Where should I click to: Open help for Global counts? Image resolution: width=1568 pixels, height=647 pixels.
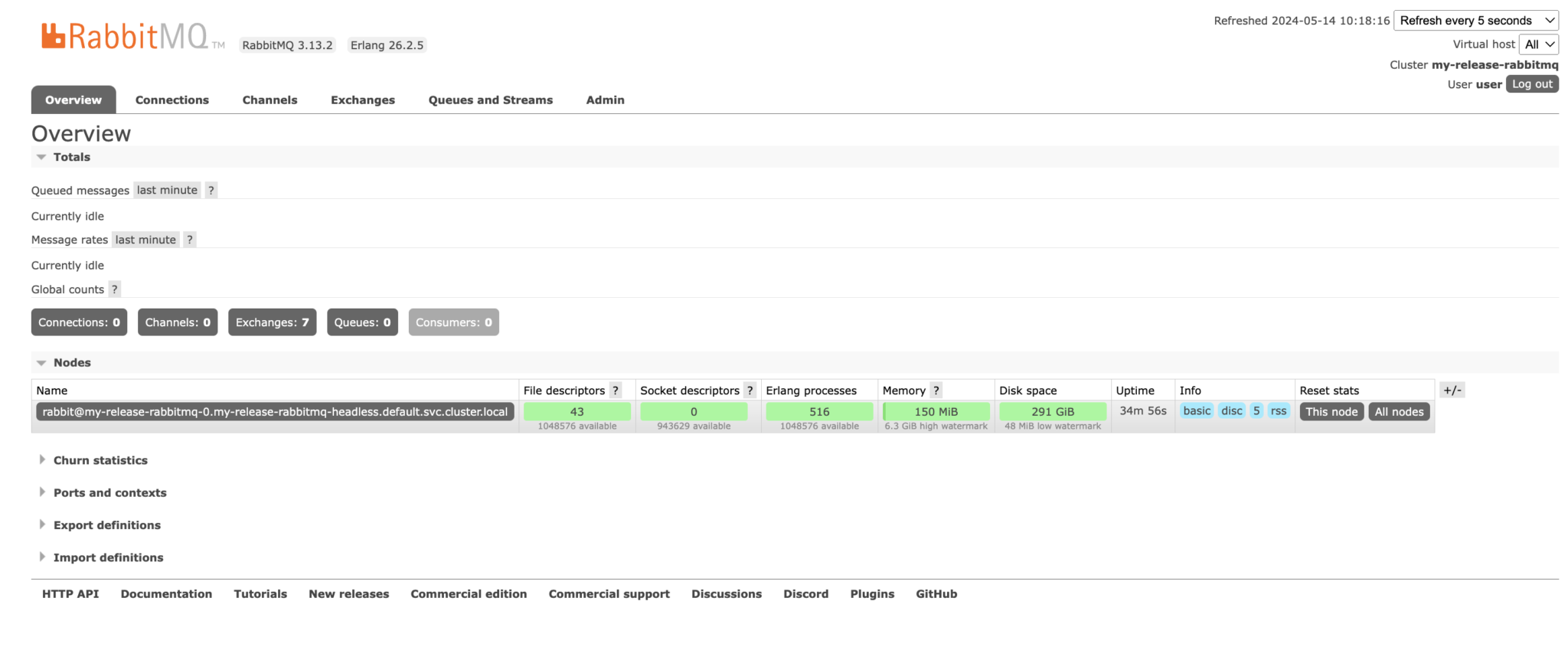pyautogui.click(x=115, y=289)
